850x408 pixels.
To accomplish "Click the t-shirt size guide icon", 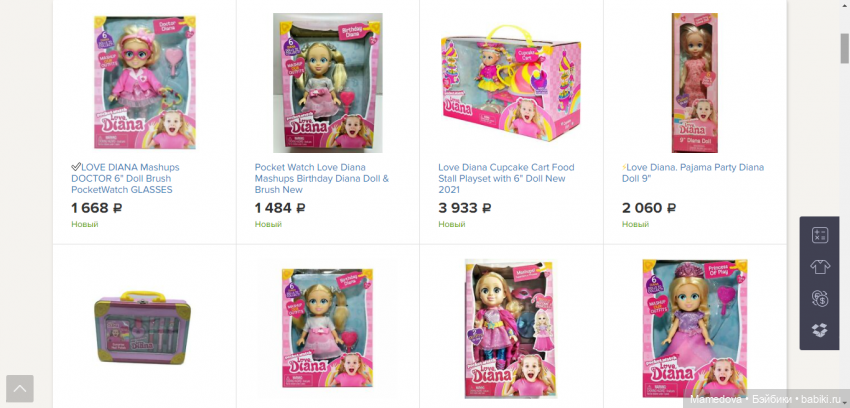I will pos(820,267).
